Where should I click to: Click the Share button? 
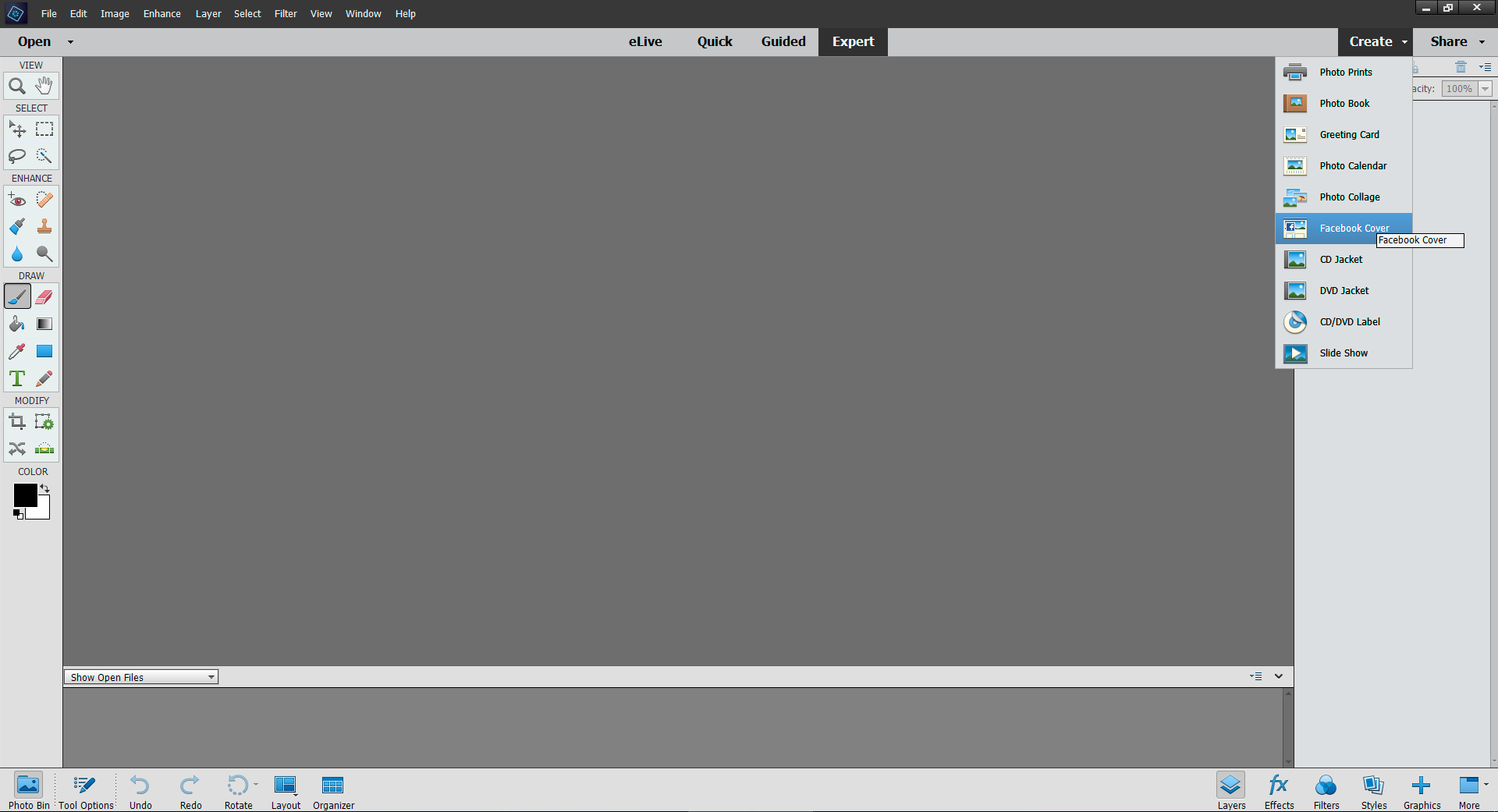coord(1449,41)
